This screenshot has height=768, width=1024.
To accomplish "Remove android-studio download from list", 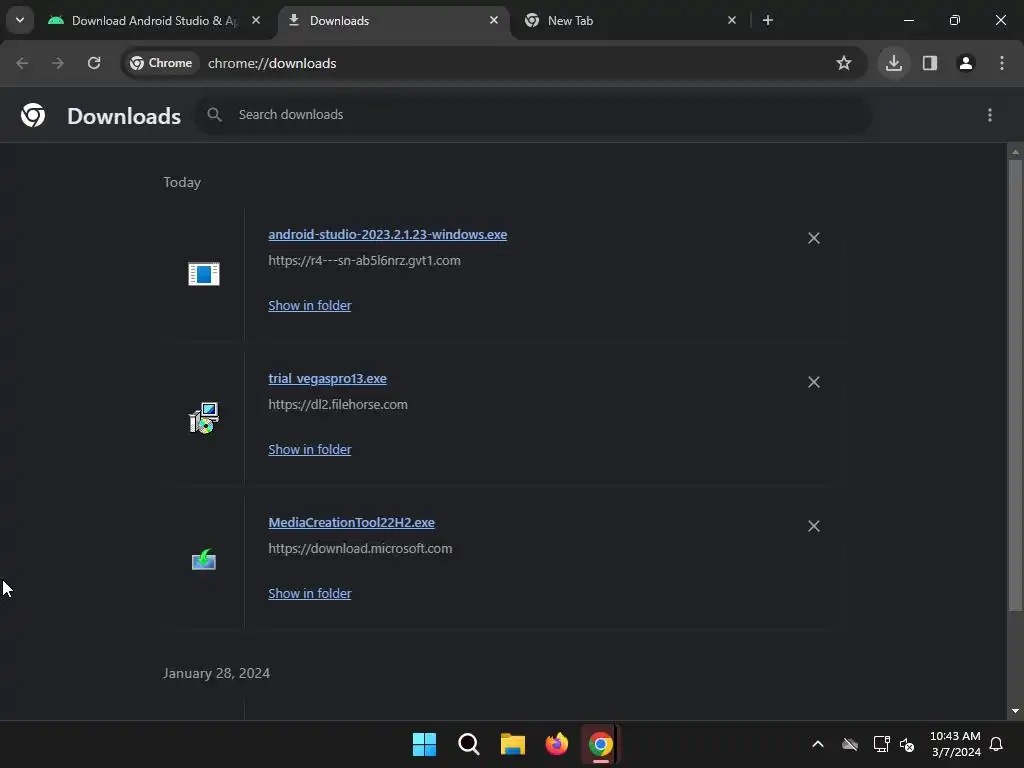I will coord(814,238).
